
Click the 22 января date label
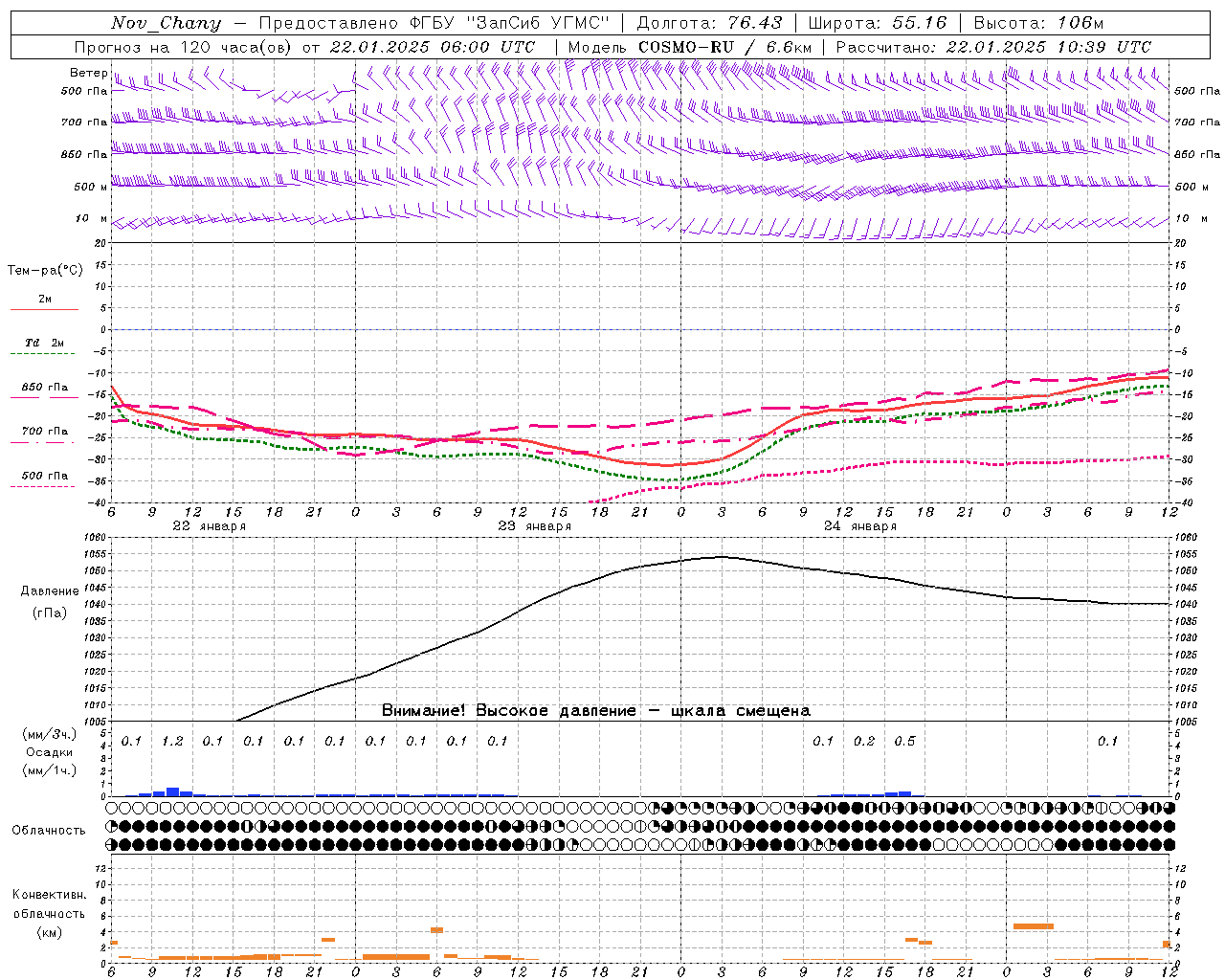tap(209, 526)
